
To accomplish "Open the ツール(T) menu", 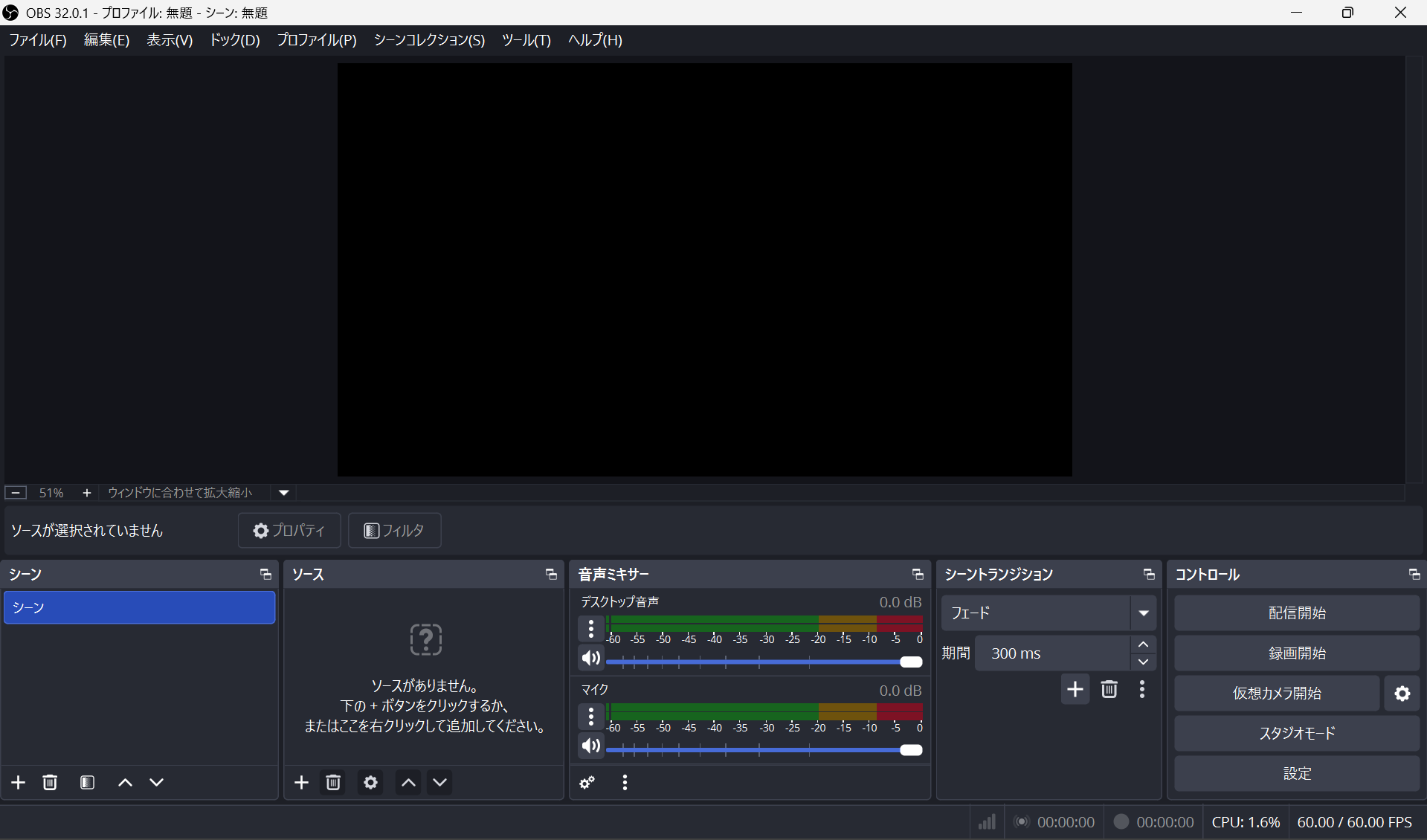I will pyautogui.click(x=526, y=40).
